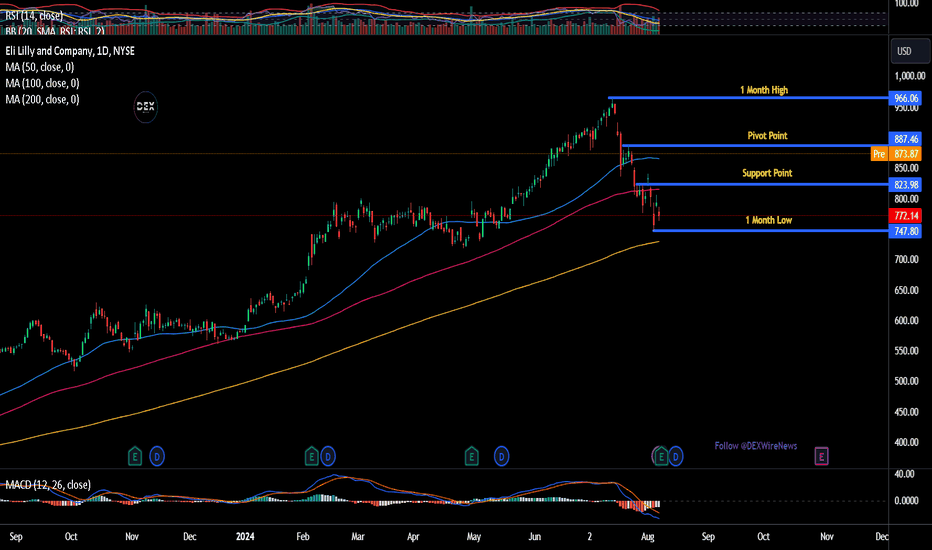
Task: Click the Jun label on the time axis
Action: pos(535,536)
